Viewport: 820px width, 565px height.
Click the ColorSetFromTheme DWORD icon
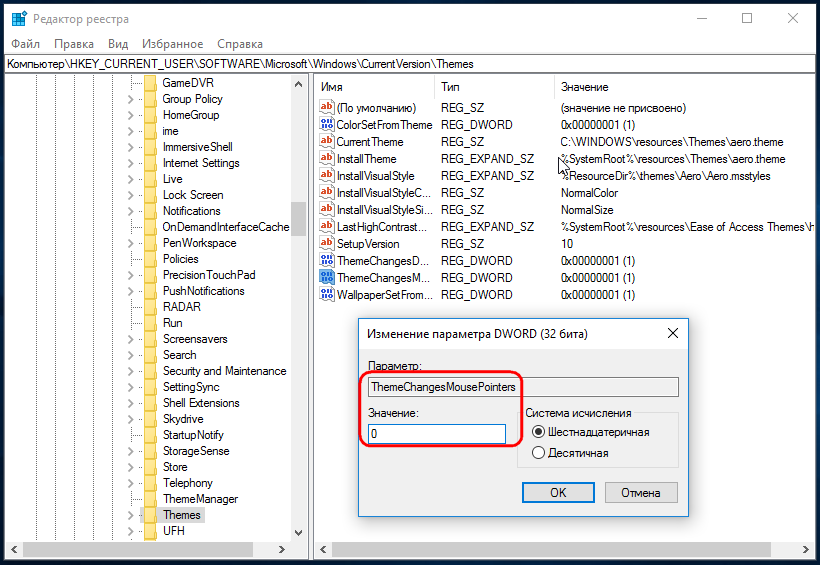[x=327, y=125]
